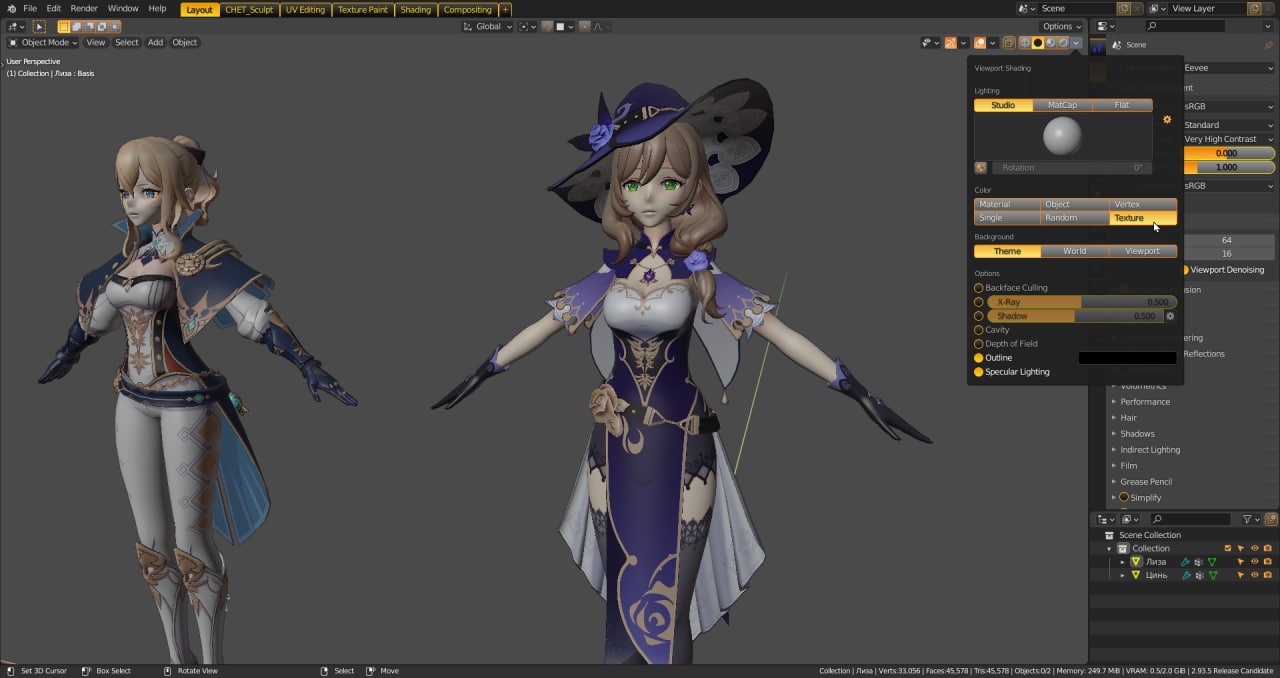Set background to Viewport

[x=1143, y=251]
